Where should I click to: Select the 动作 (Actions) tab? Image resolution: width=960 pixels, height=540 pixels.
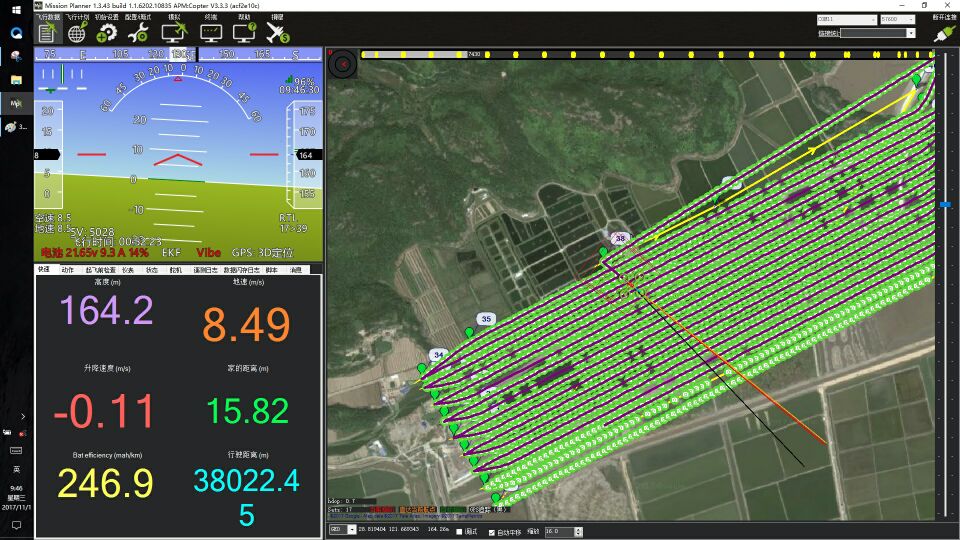pos(67,270)
